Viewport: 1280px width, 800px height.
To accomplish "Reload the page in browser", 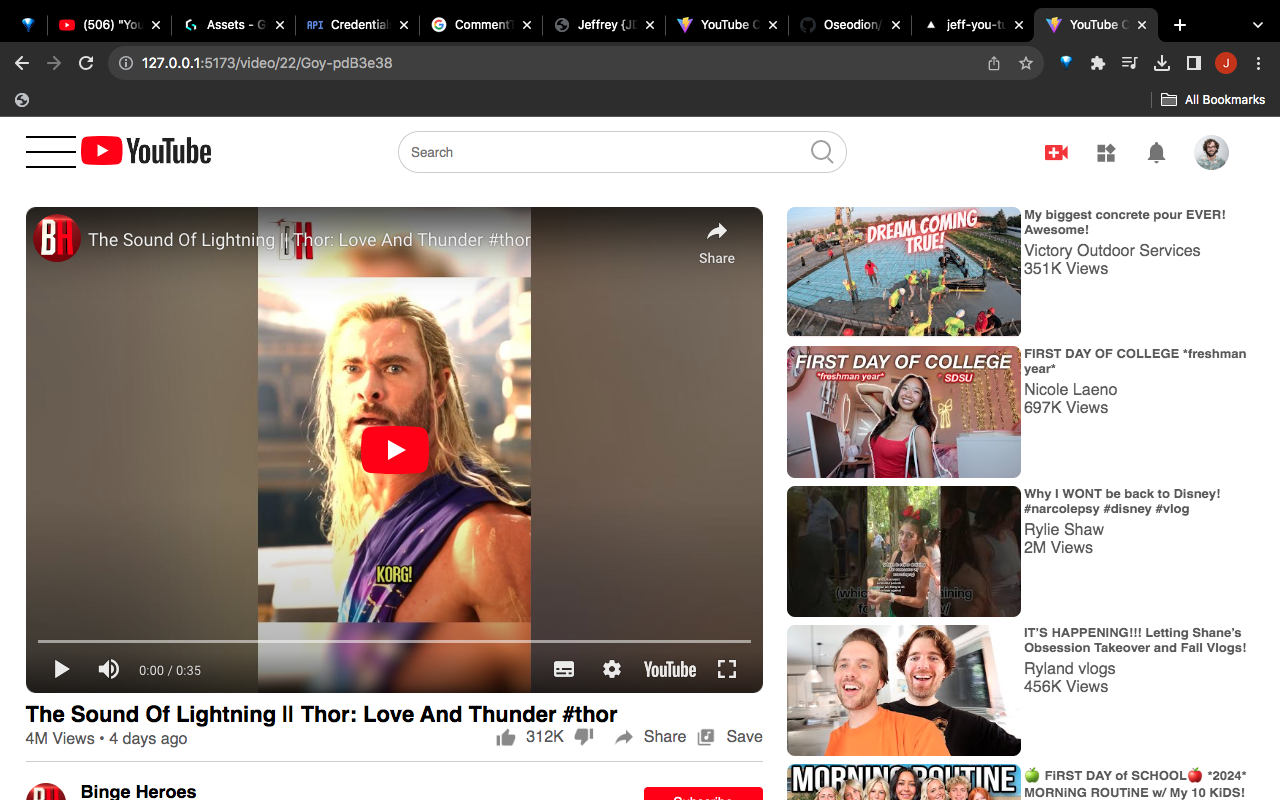I will point(86,63).
